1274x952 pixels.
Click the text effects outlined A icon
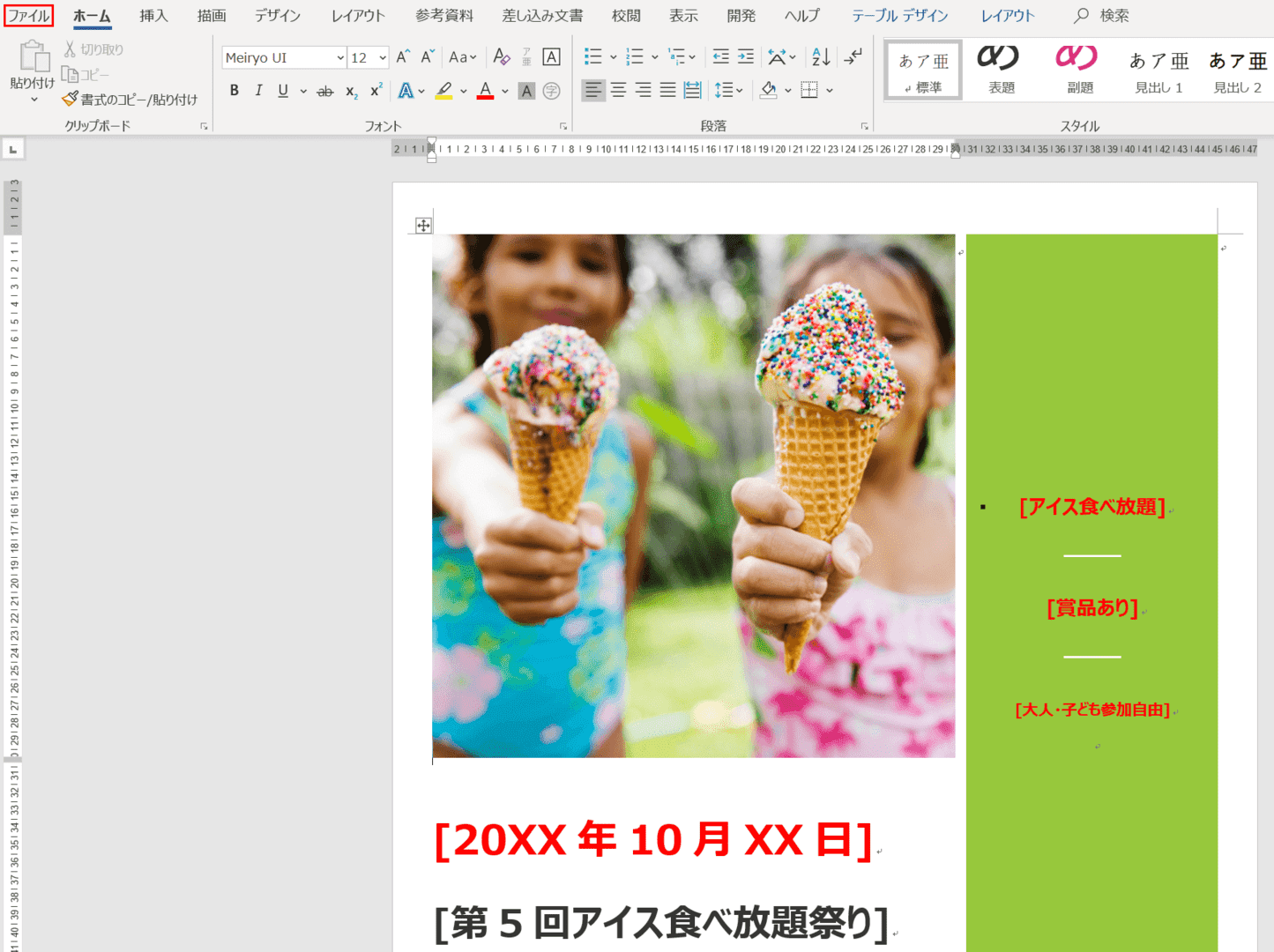(x=406, y=90)
